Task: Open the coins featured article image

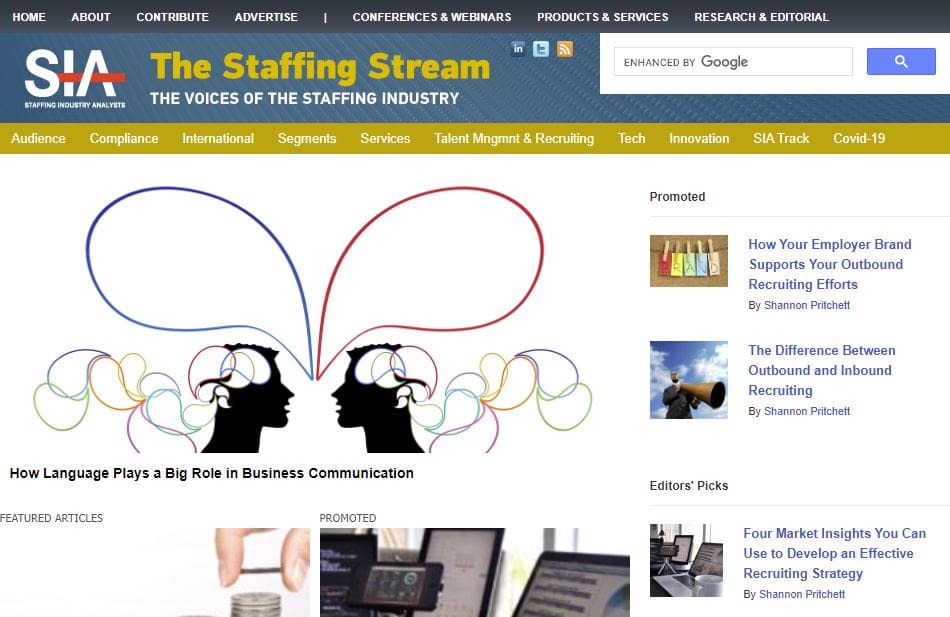Action: tap(155, 572)
